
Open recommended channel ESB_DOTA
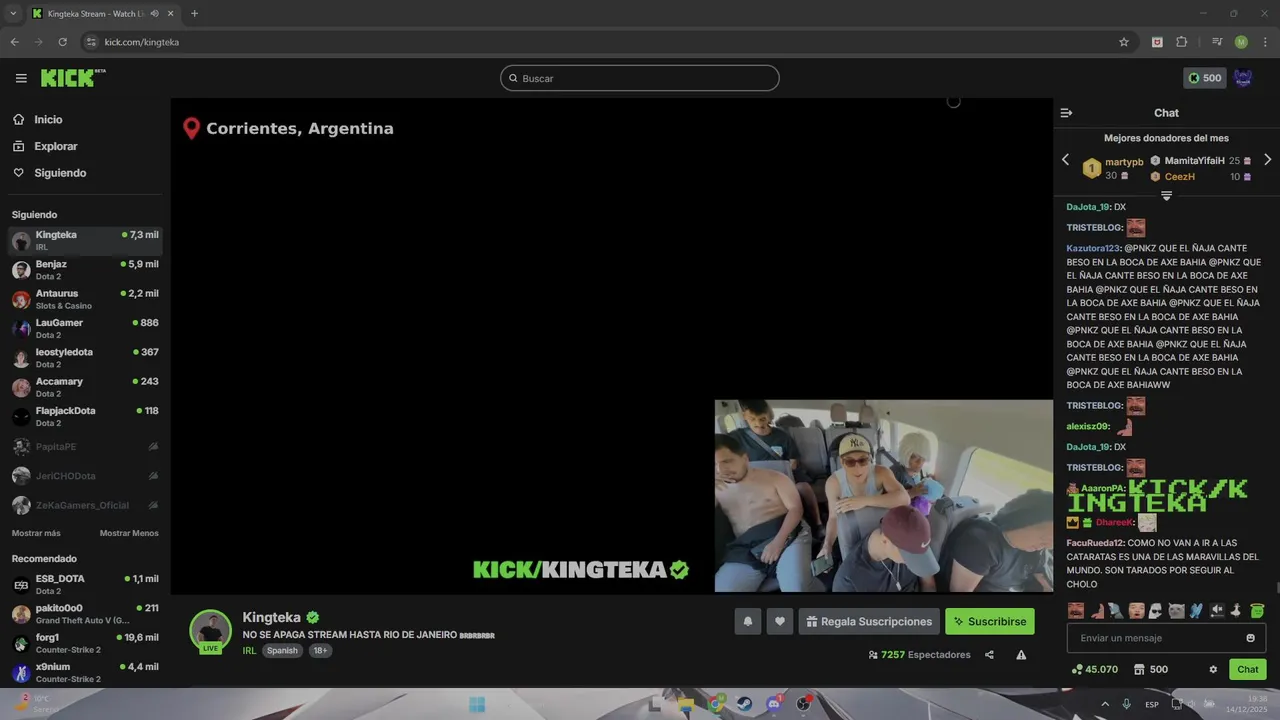tap(85, 585)
